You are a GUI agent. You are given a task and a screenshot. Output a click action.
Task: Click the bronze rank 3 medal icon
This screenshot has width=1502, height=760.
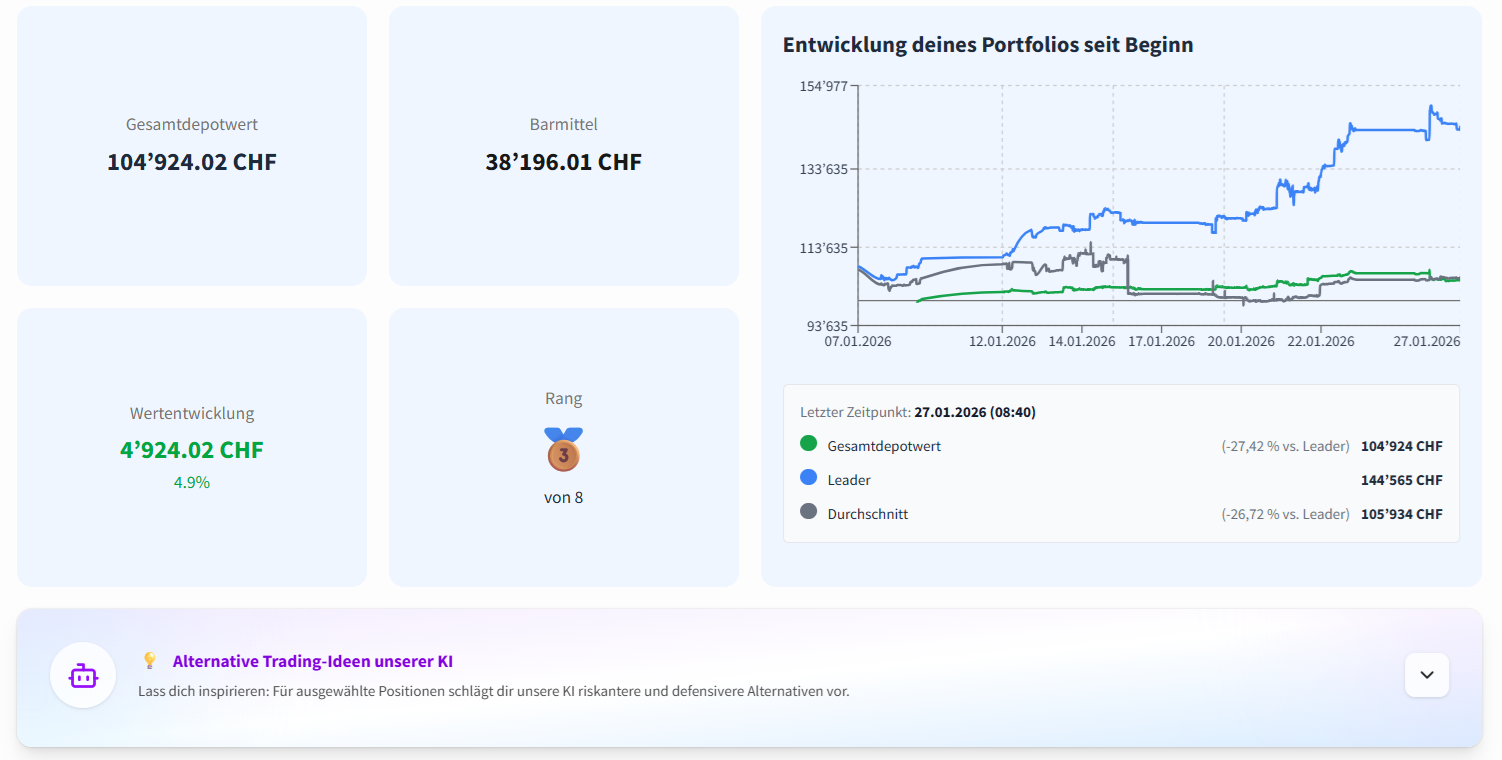pos(563,451)
